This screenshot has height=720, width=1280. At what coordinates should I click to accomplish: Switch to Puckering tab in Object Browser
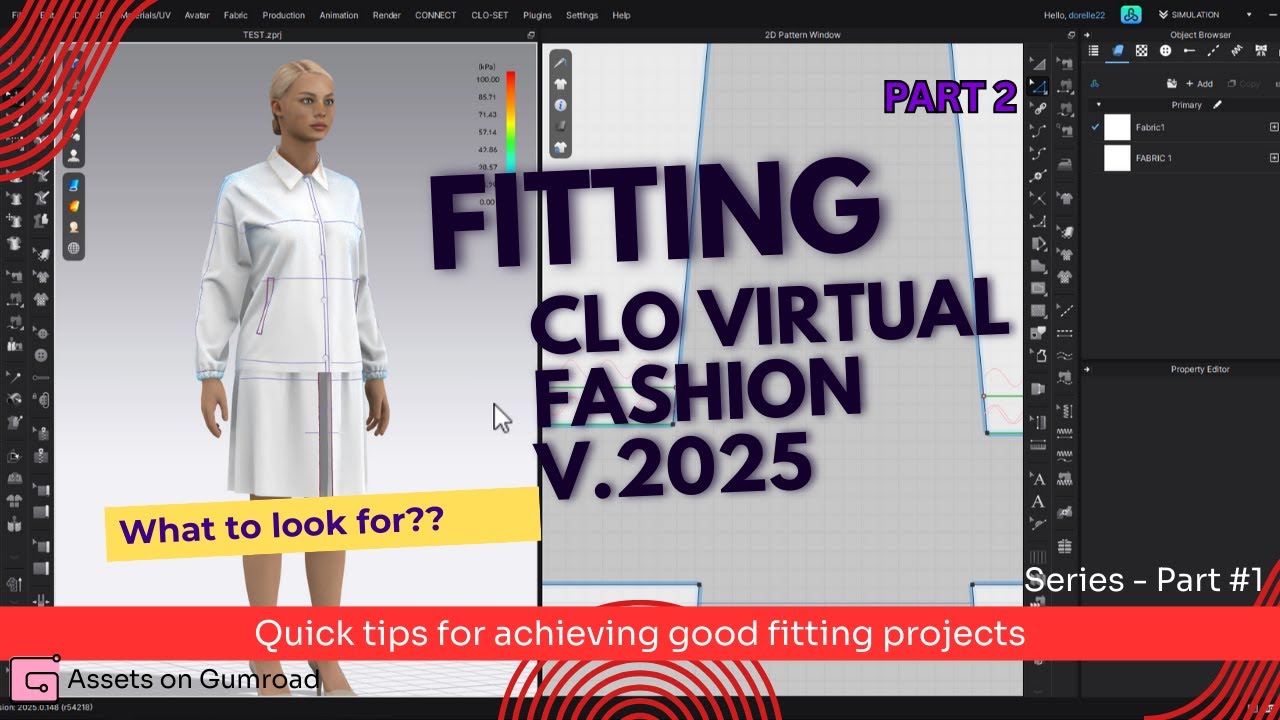(x=1238, y=50)
